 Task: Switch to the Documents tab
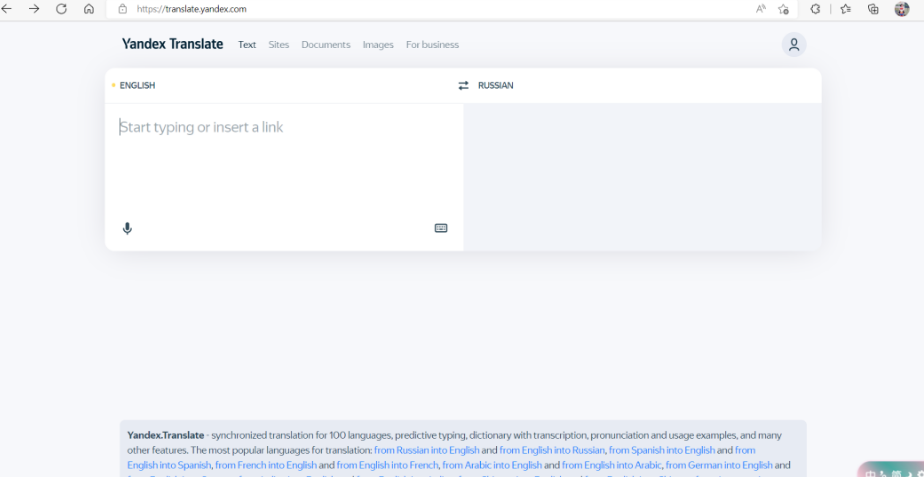click(x=326, y=45)
